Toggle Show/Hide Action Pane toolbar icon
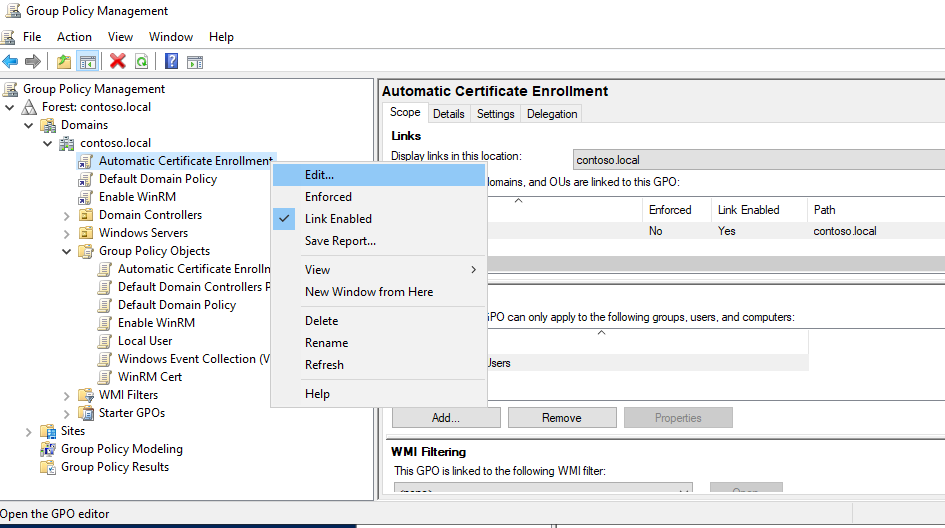The height and width of the screenshot is (528, 945). [x=195, y=62]
